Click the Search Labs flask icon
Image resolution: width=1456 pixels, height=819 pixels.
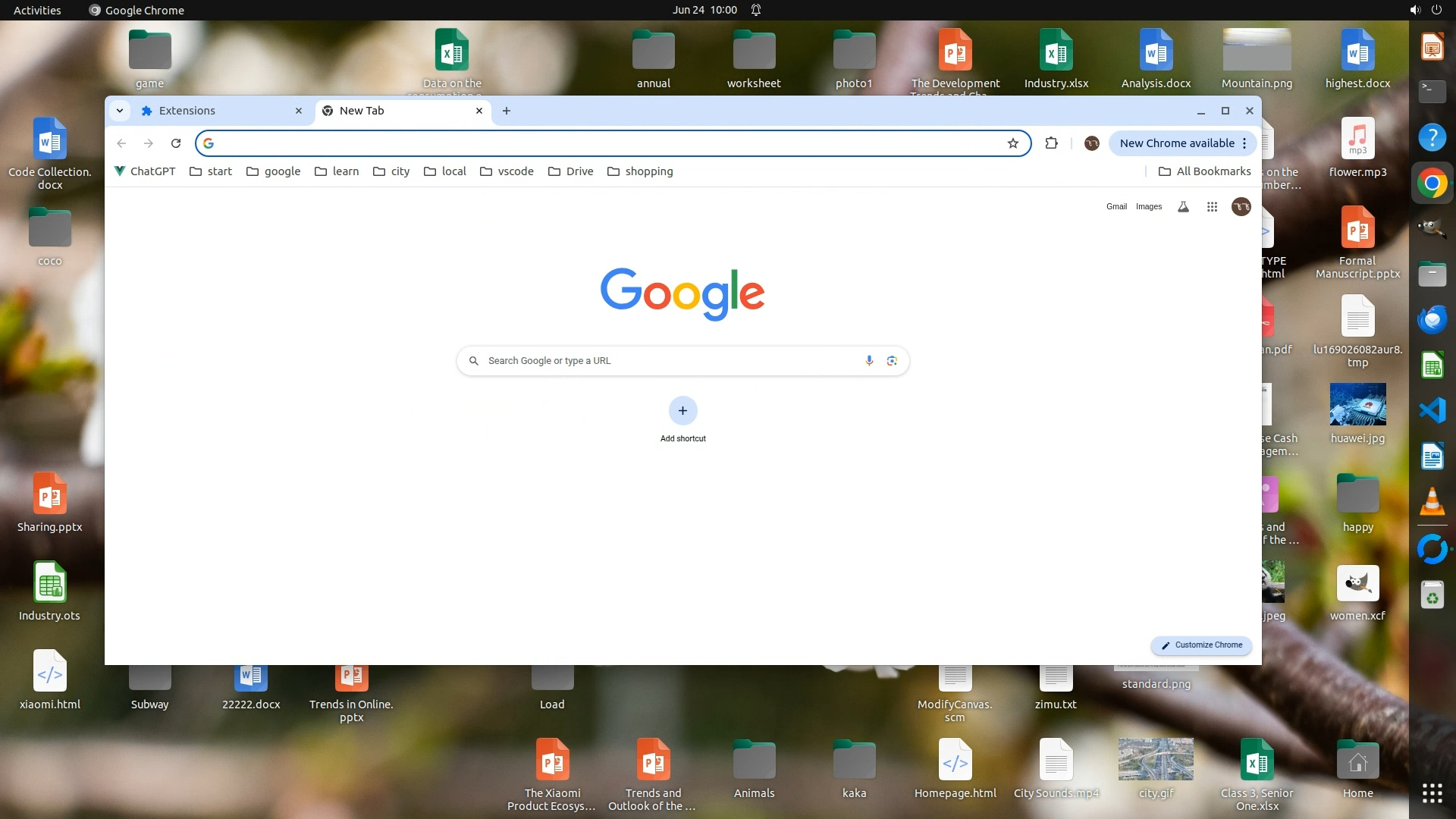click(x=1183, y=206)
